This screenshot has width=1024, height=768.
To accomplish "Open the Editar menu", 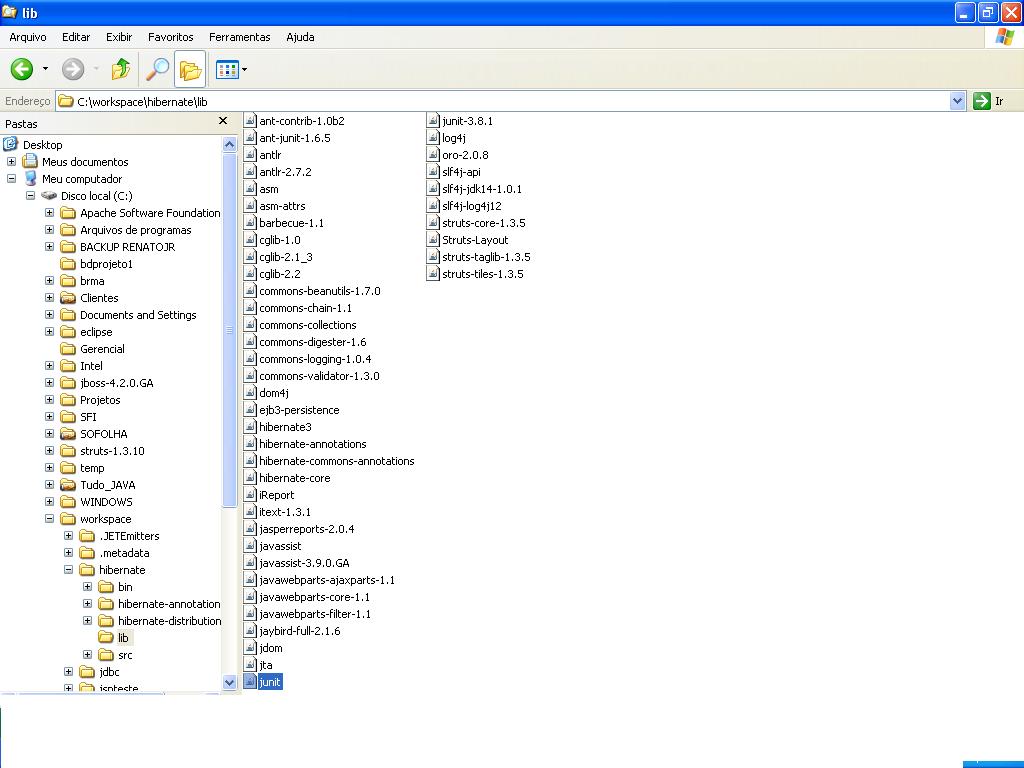I will coord(76,37).
